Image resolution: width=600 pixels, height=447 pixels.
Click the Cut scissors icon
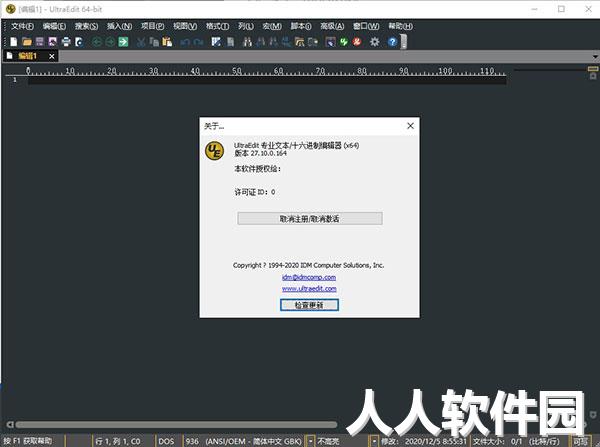pos(141,42)
